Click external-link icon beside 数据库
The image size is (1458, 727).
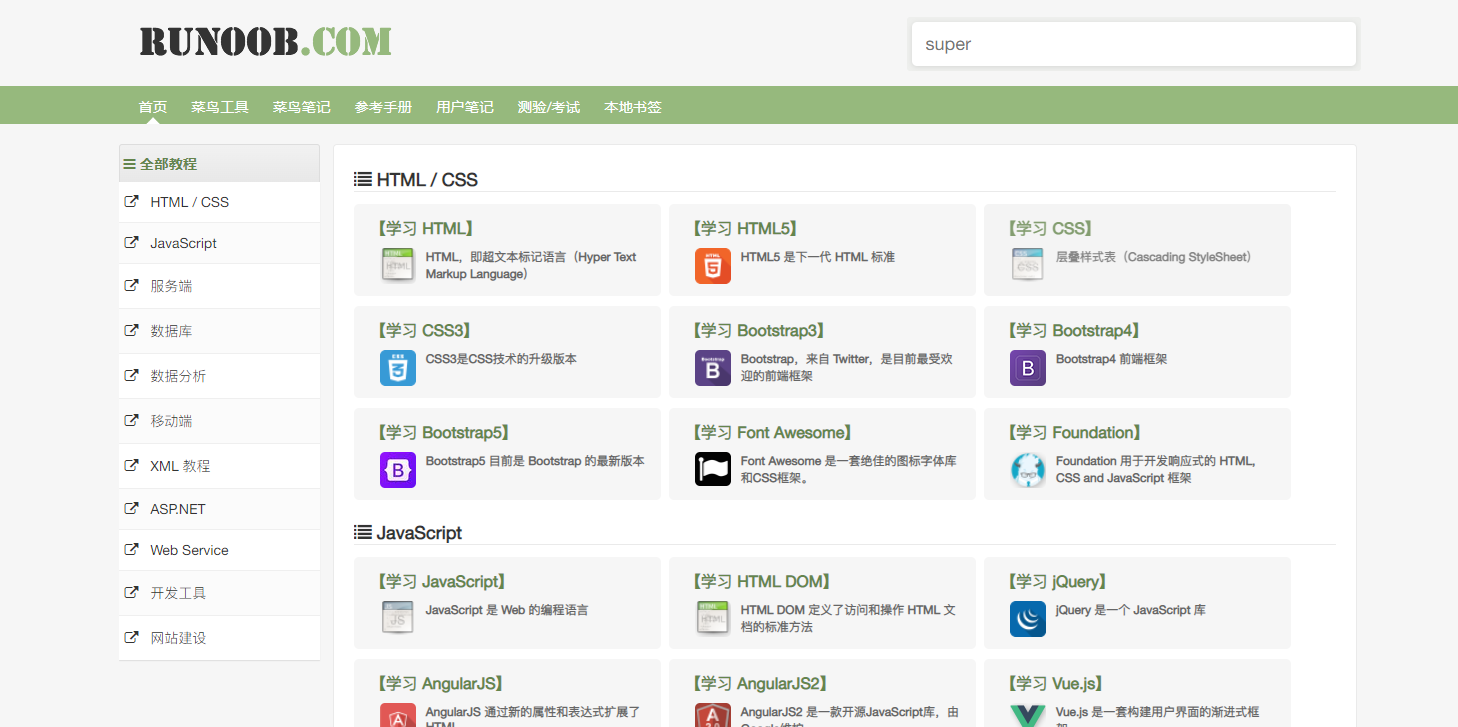pyautogui.click(x=131, y=330)
